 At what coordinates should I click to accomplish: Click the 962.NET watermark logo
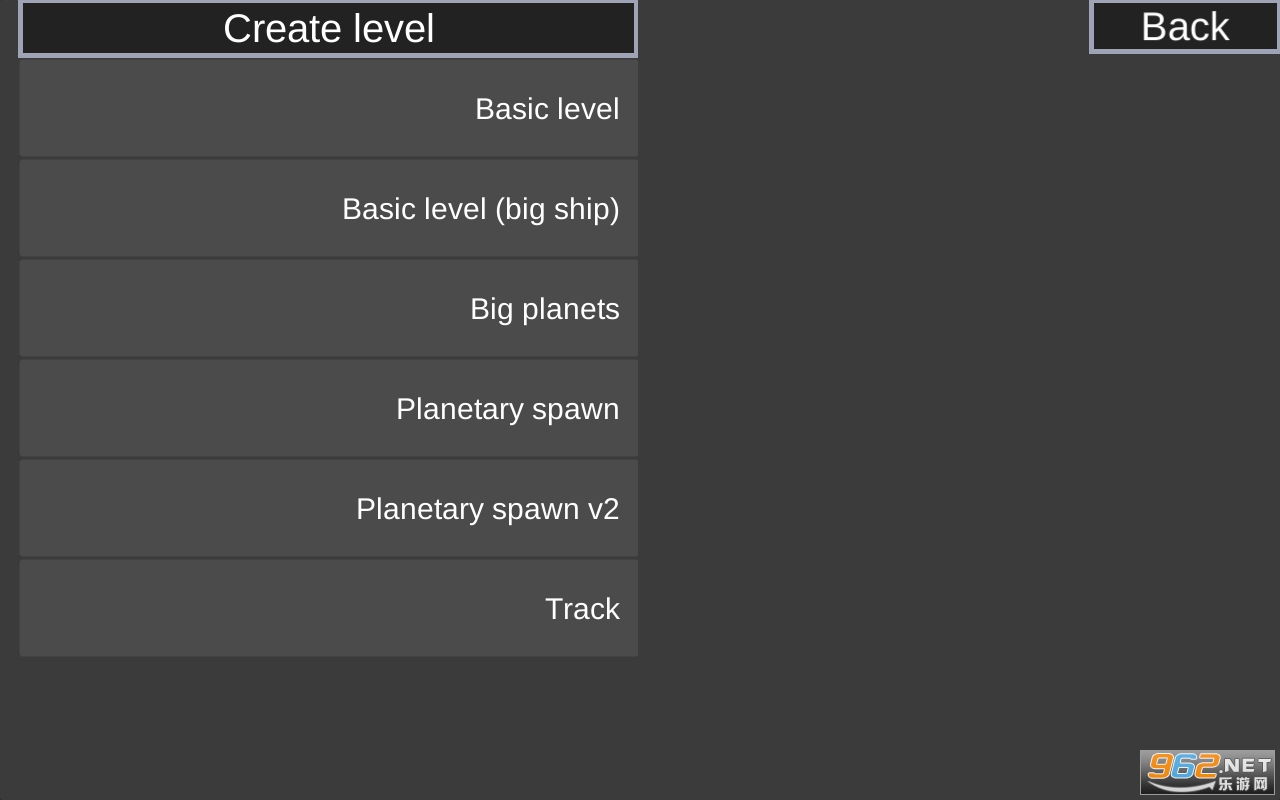pos(1207,772)
